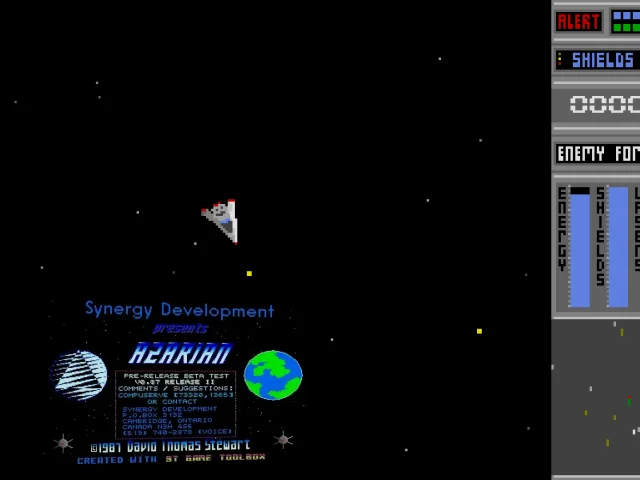The width and height of the screenshot is (640, 480).
Task: Click the gray radar minimap panel
Action: (596, 397)
